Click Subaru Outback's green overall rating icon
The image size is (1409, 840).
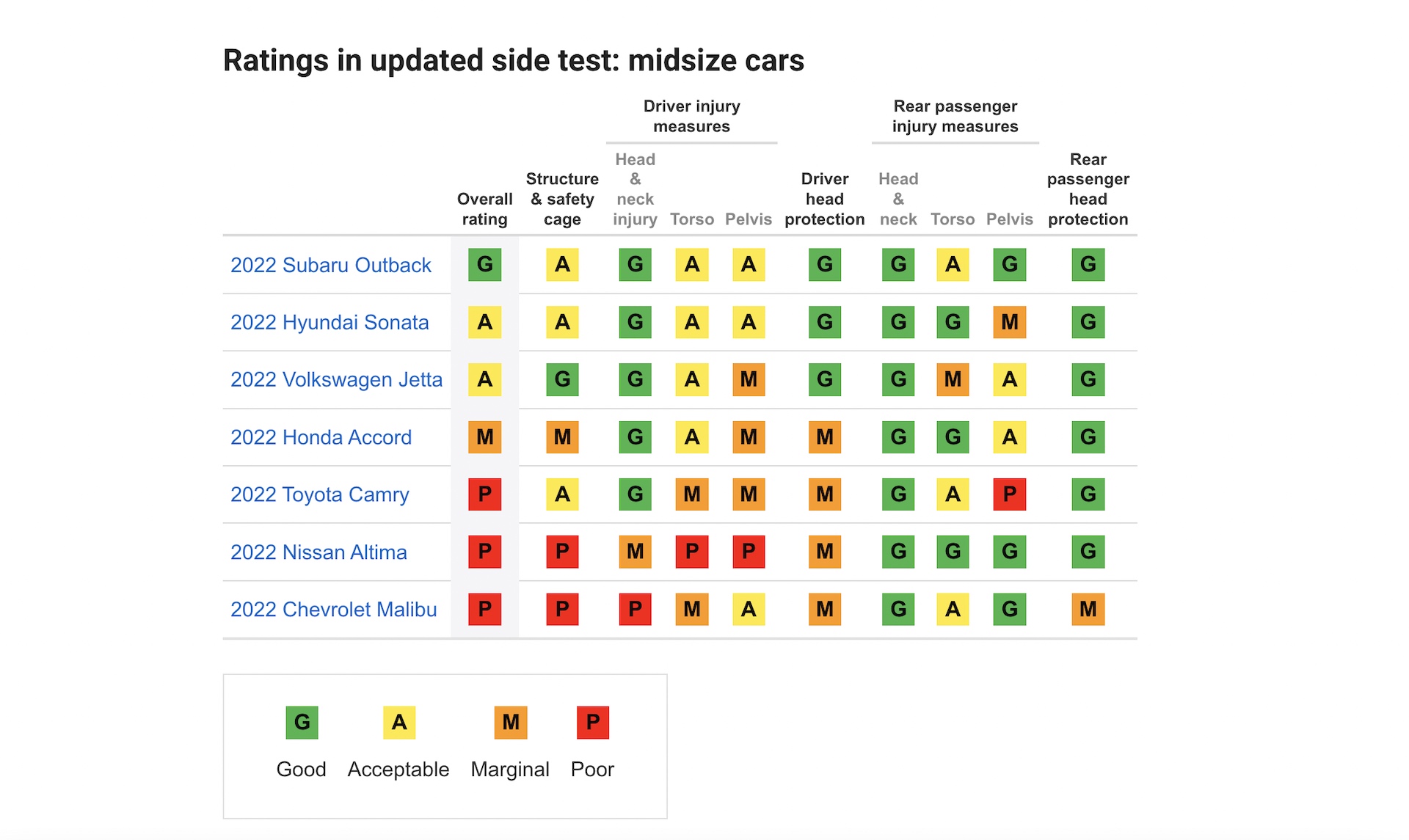484,265
